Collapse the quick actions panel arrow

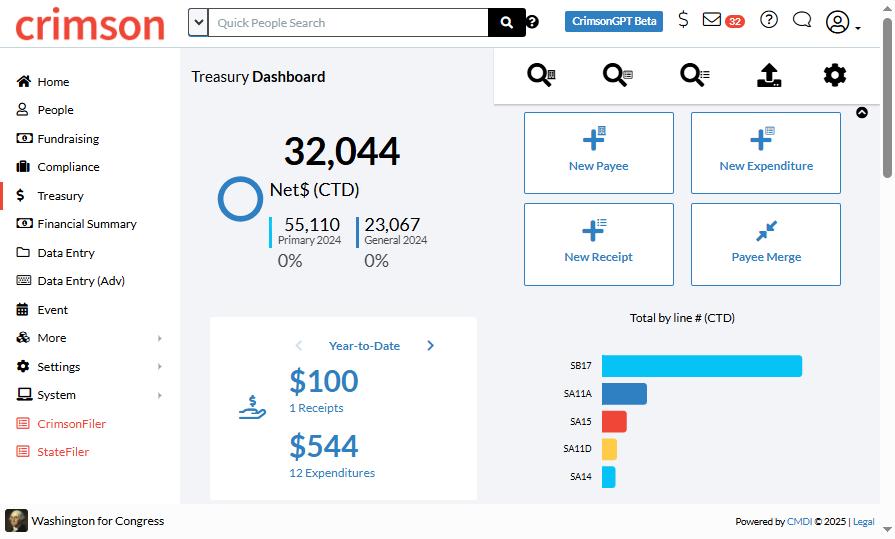tap(862, 112)
